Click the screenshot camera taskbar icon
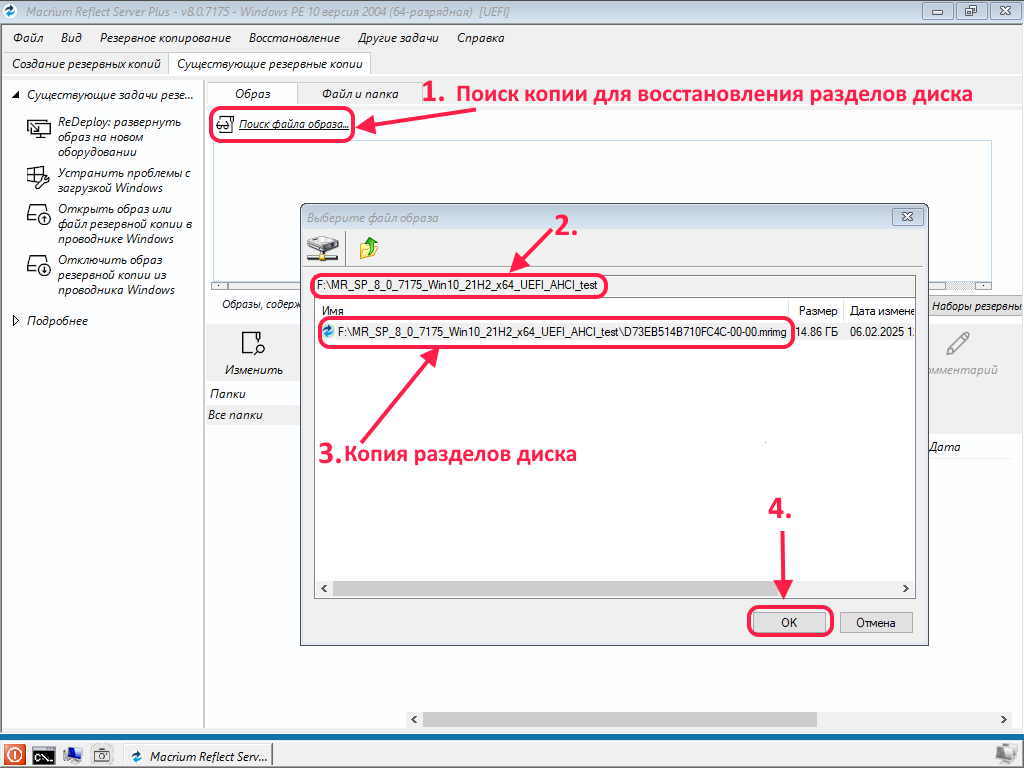1024x768 pixels. 102,755
